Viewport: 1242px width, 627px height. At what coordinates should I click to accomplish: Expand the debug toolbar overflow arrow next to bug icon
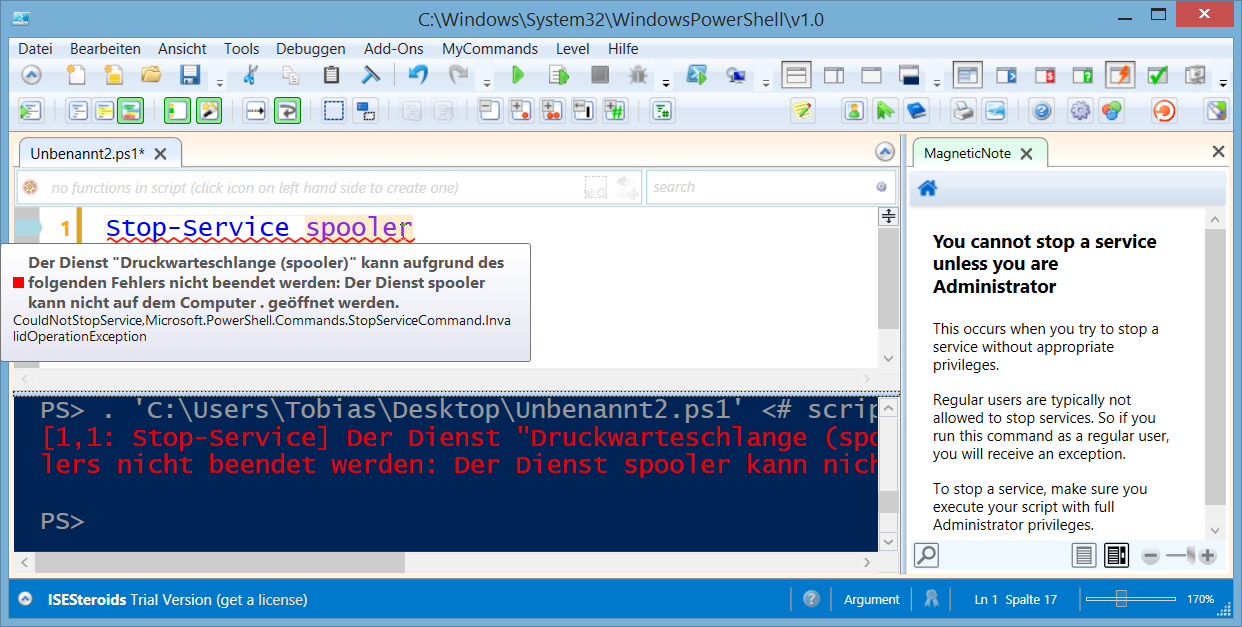666,83
